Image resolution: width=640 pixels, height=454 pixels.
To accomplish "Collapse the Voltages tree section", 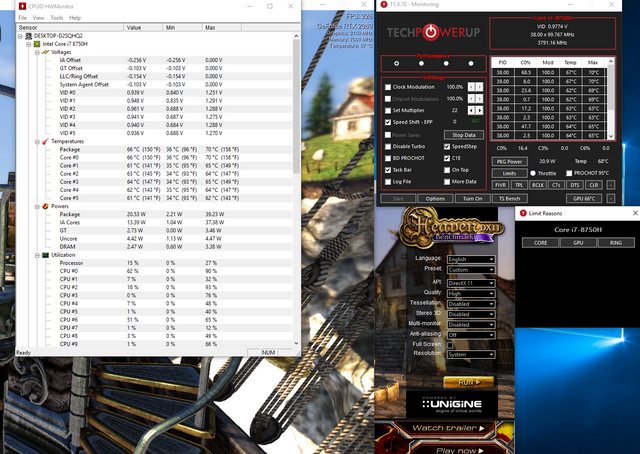I will (37, 52).
